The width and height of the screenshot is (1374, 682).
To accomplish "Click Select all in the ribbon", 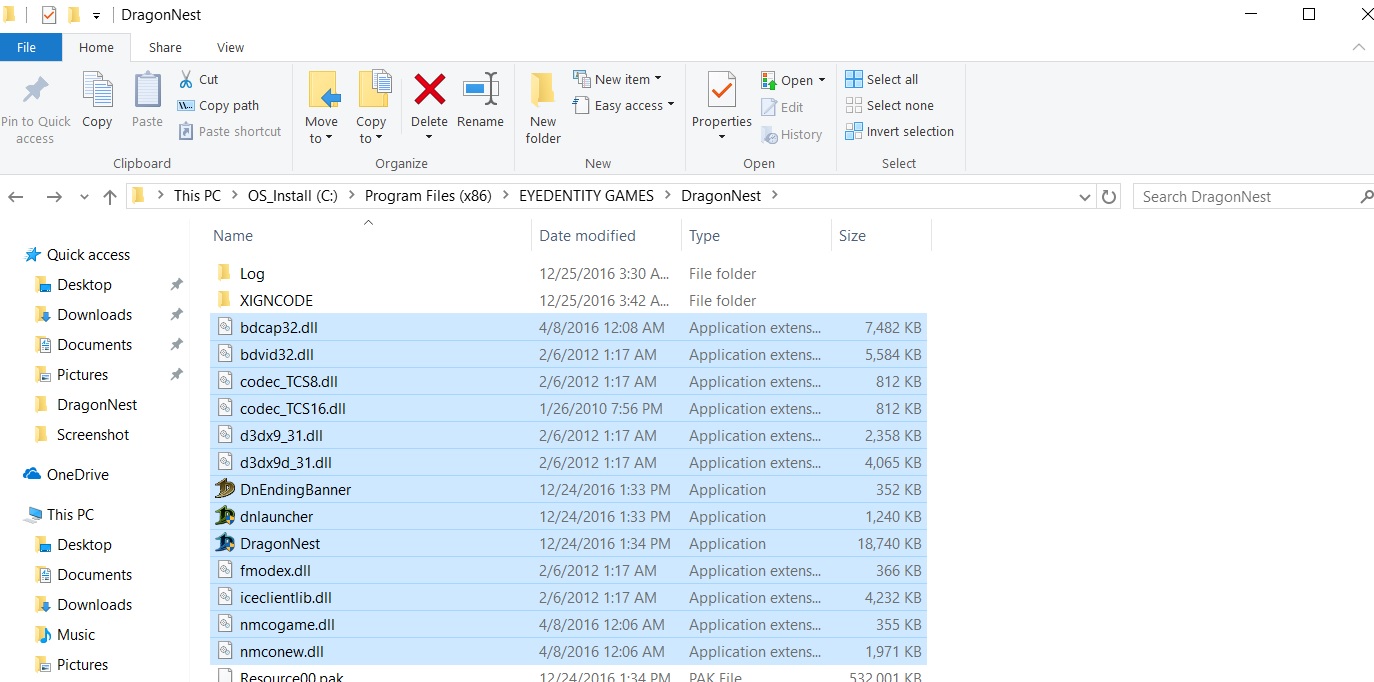I will [x=882, y=79].
